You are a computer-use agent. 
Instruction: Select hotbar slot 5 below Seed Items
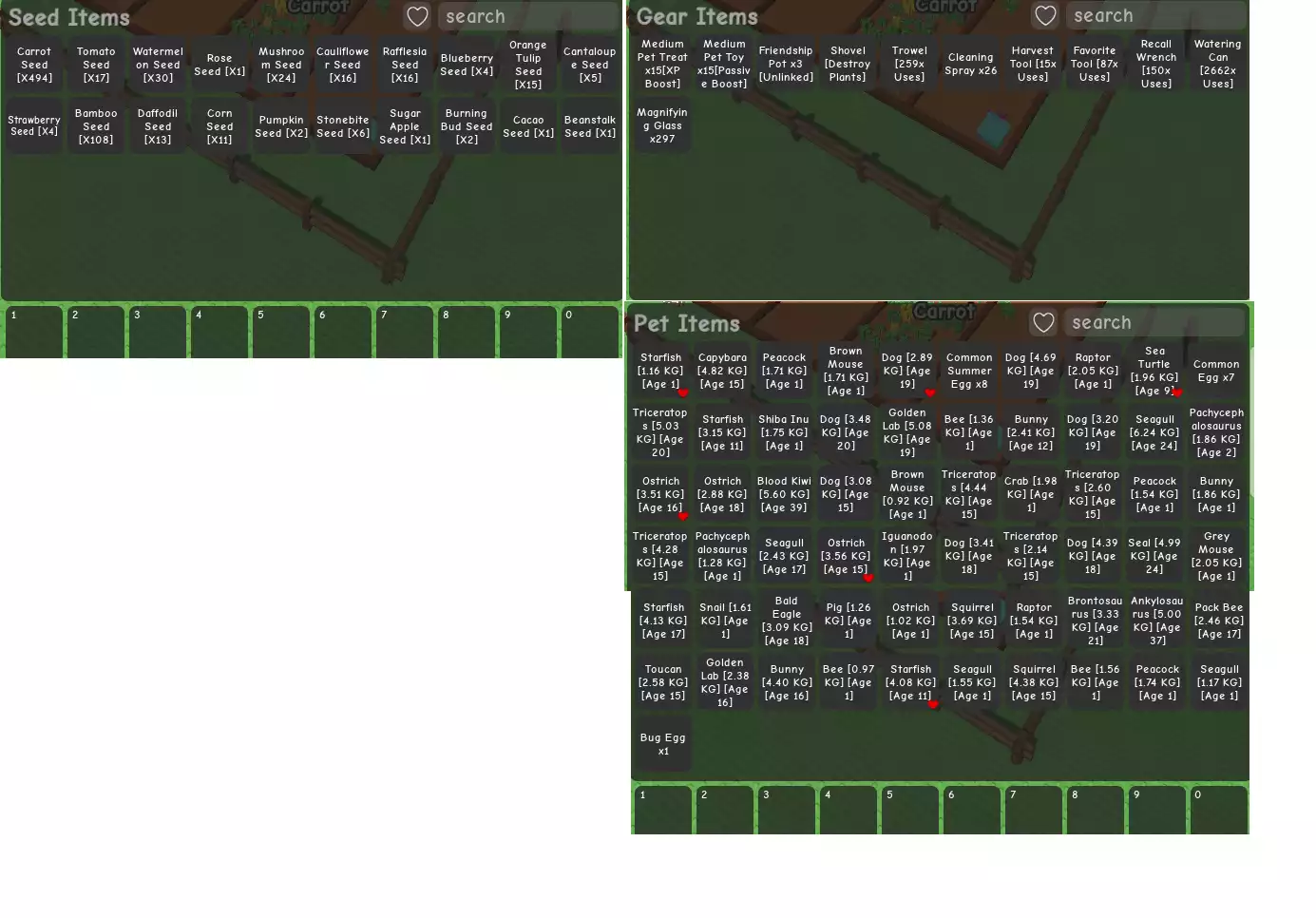tap(280, 333)
